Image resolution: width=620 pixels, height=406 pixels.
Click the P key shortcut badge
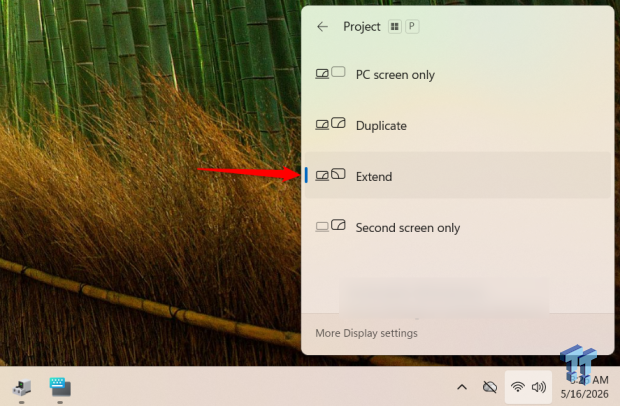click(x=412, y=26)
